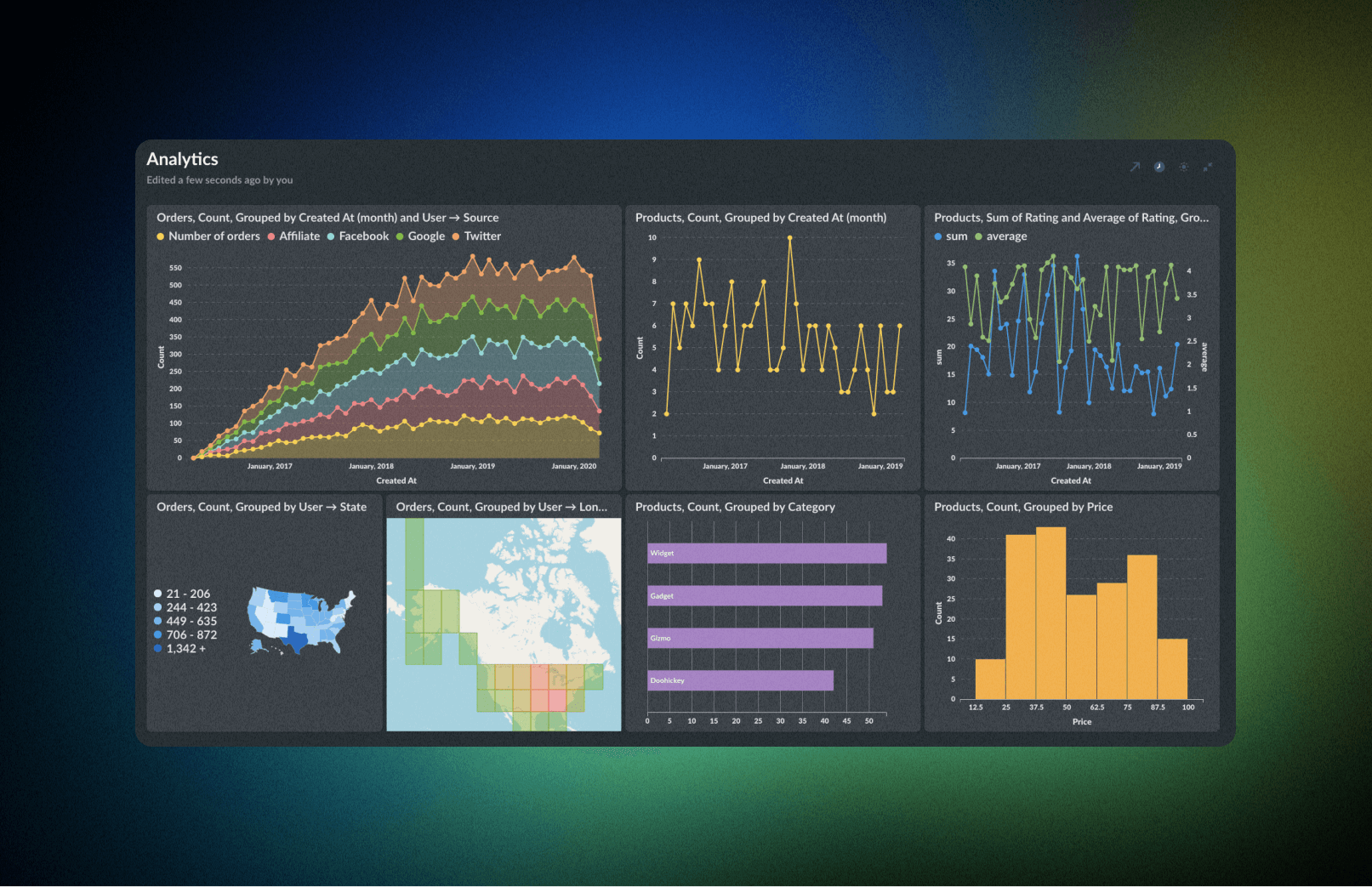Toggle the Facebook legend series
This screenshot has width=1372, height=887.
point(358,236)
